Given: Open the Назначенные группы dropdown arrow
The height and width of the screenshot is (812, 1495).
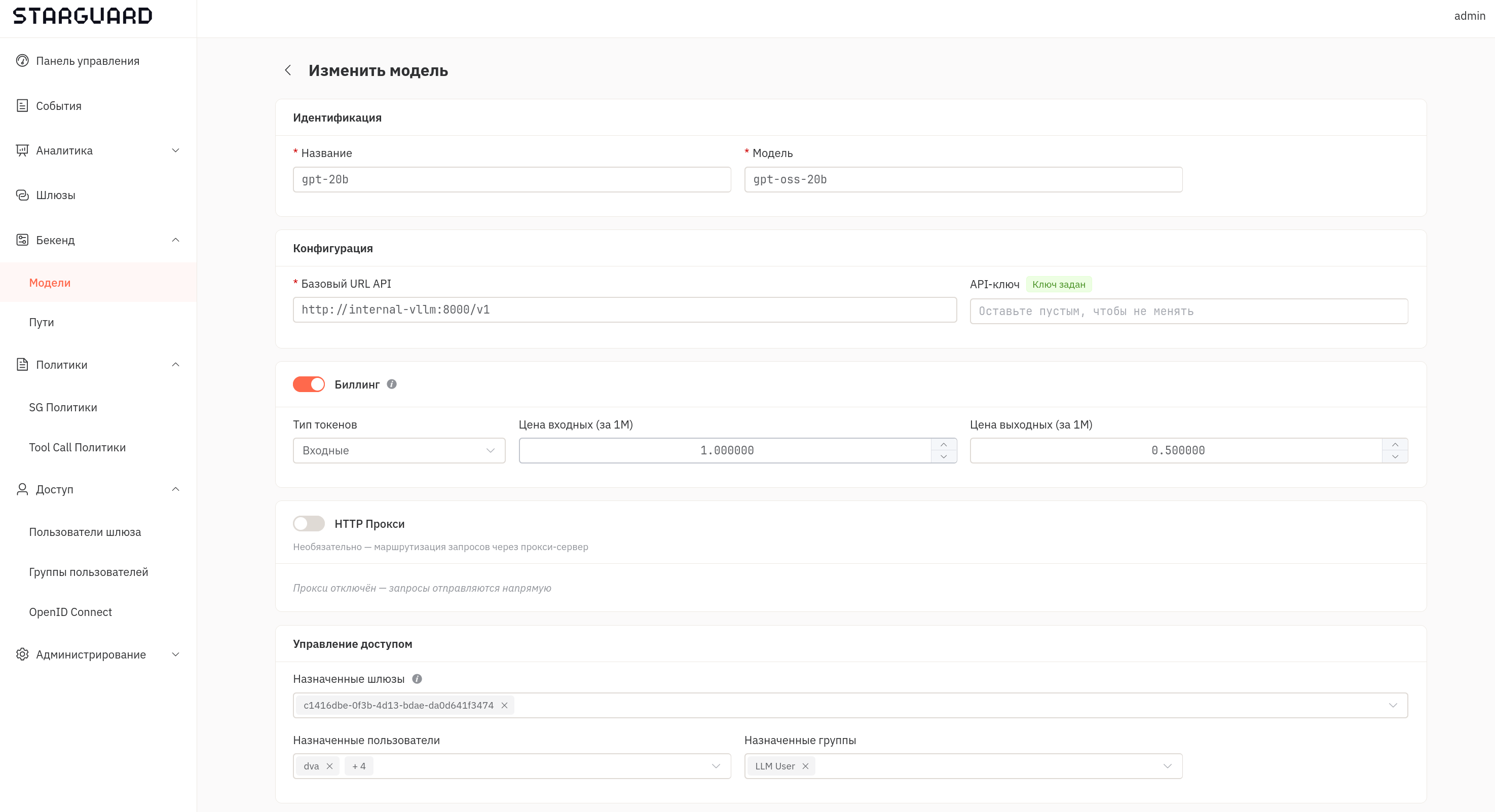Looking at the screenshot, I should pyautogui.click(x=1168, y=766).
